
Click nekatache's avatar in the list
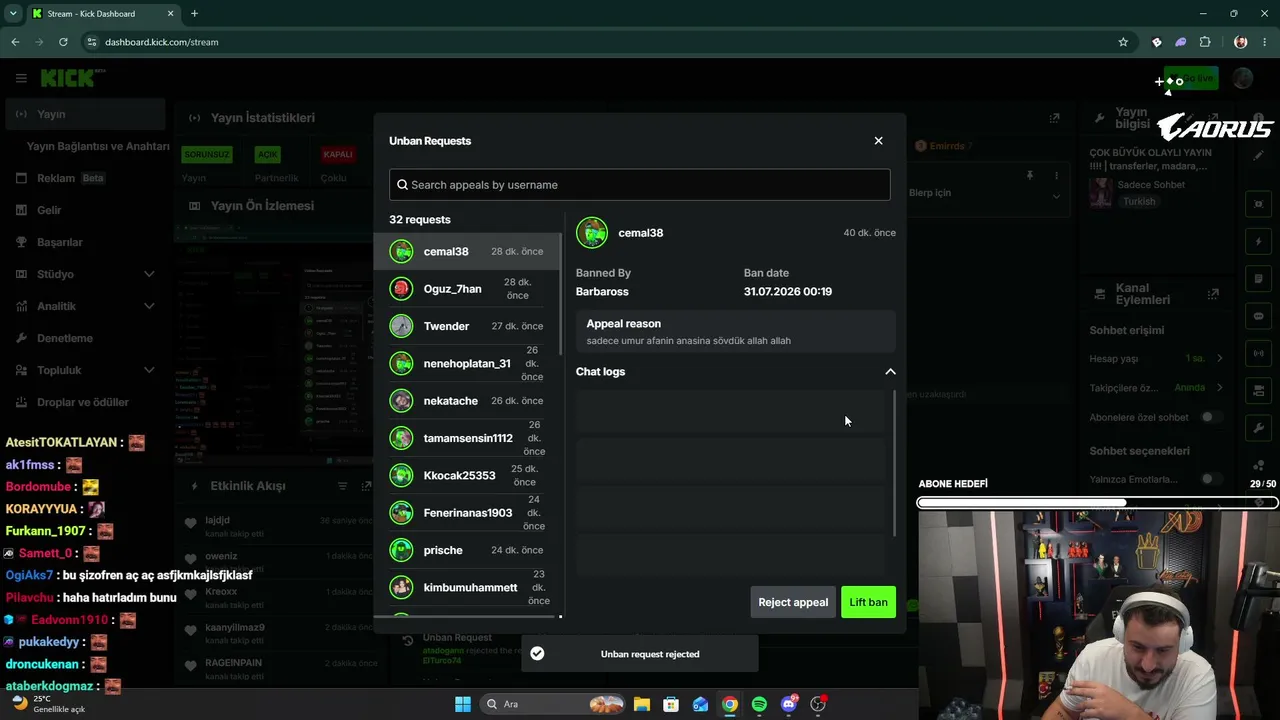pos(401,401)
